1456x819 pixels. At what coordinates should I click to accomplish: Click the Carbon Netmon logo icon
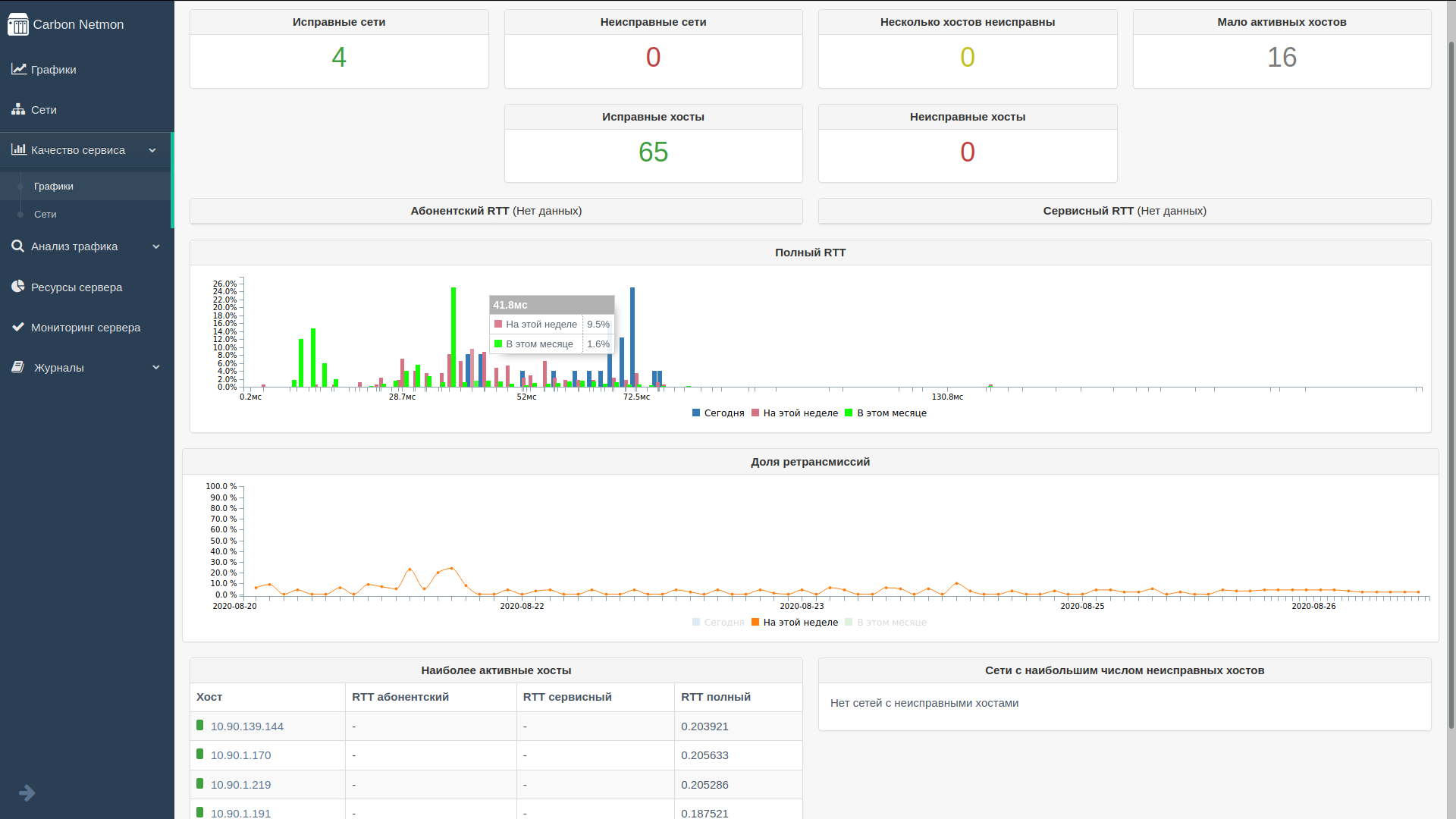click(x=17, y=24)
